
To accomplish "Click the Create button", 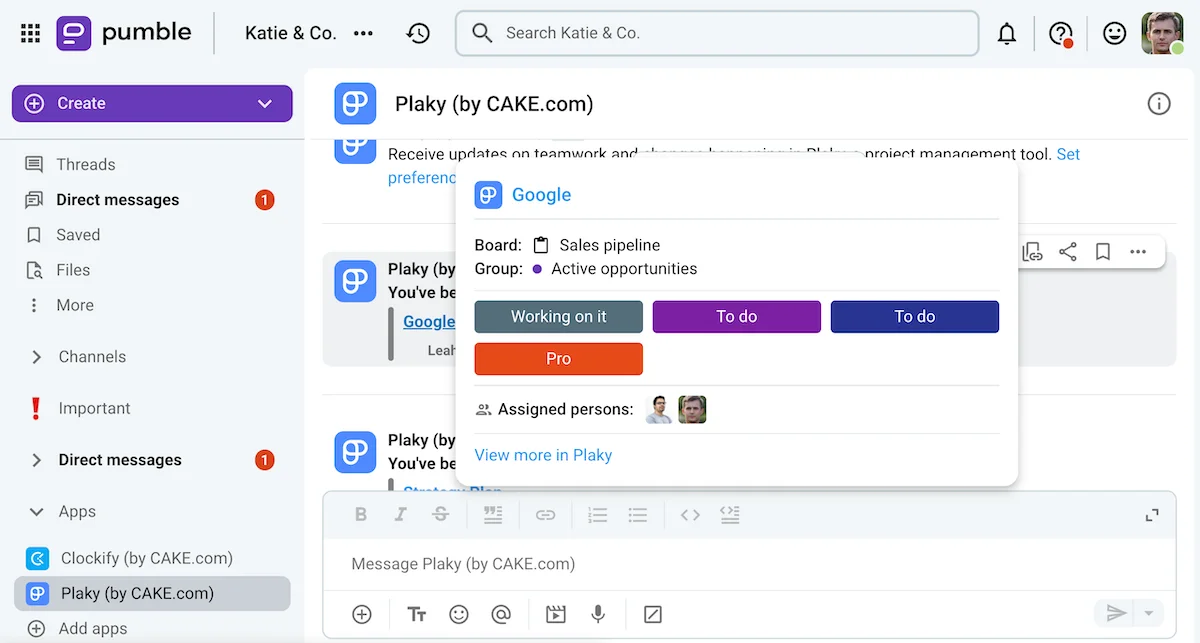I will coord(152,103).
